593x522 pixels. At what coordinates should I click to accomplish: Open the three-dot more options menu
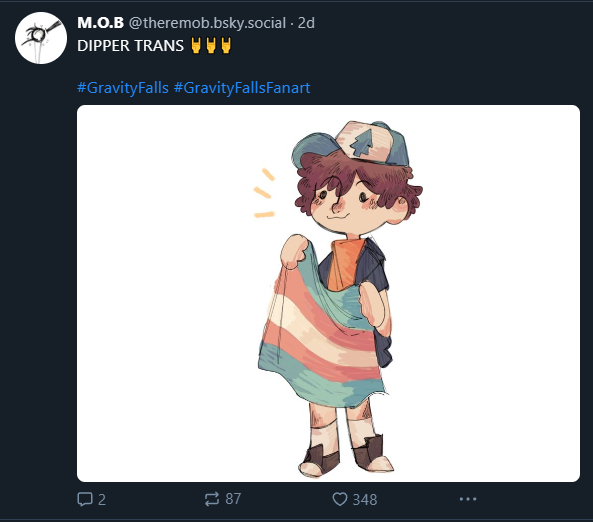pyautogui.click(x=468, y=499)
